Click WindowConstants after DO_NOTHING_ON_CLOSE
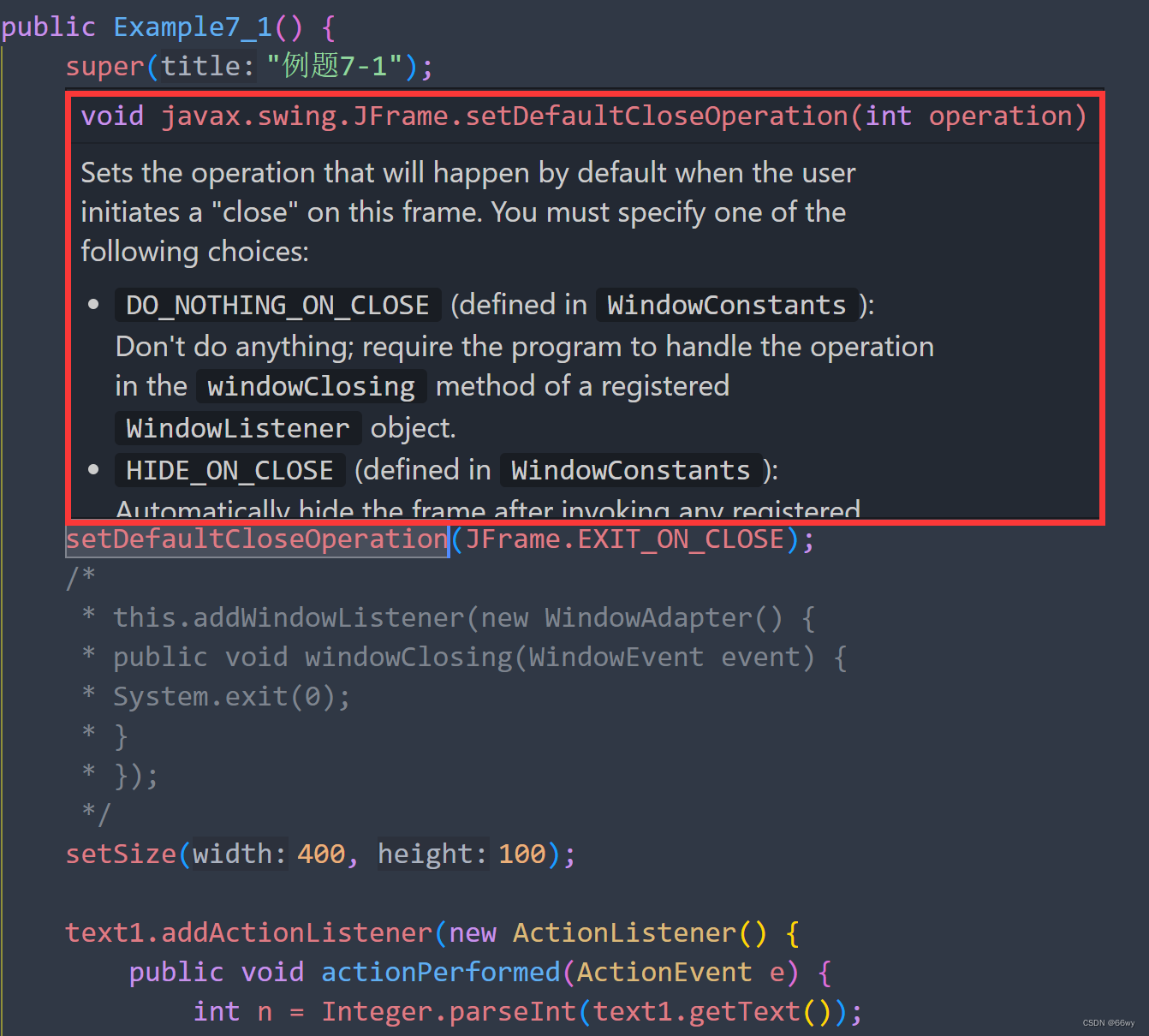This screenshot has height=1036, width=1149. [727, 305]
